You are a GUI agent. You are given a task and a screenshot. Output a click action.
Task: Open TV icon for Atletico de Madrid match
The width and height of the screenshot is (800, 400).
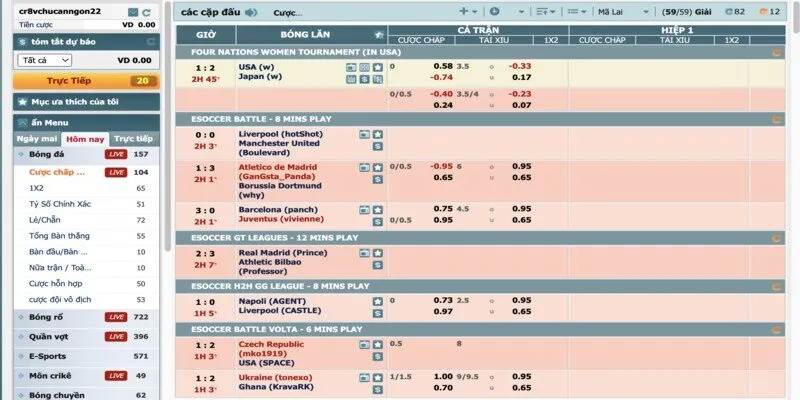pyautogui.click(x=364, y=167)
